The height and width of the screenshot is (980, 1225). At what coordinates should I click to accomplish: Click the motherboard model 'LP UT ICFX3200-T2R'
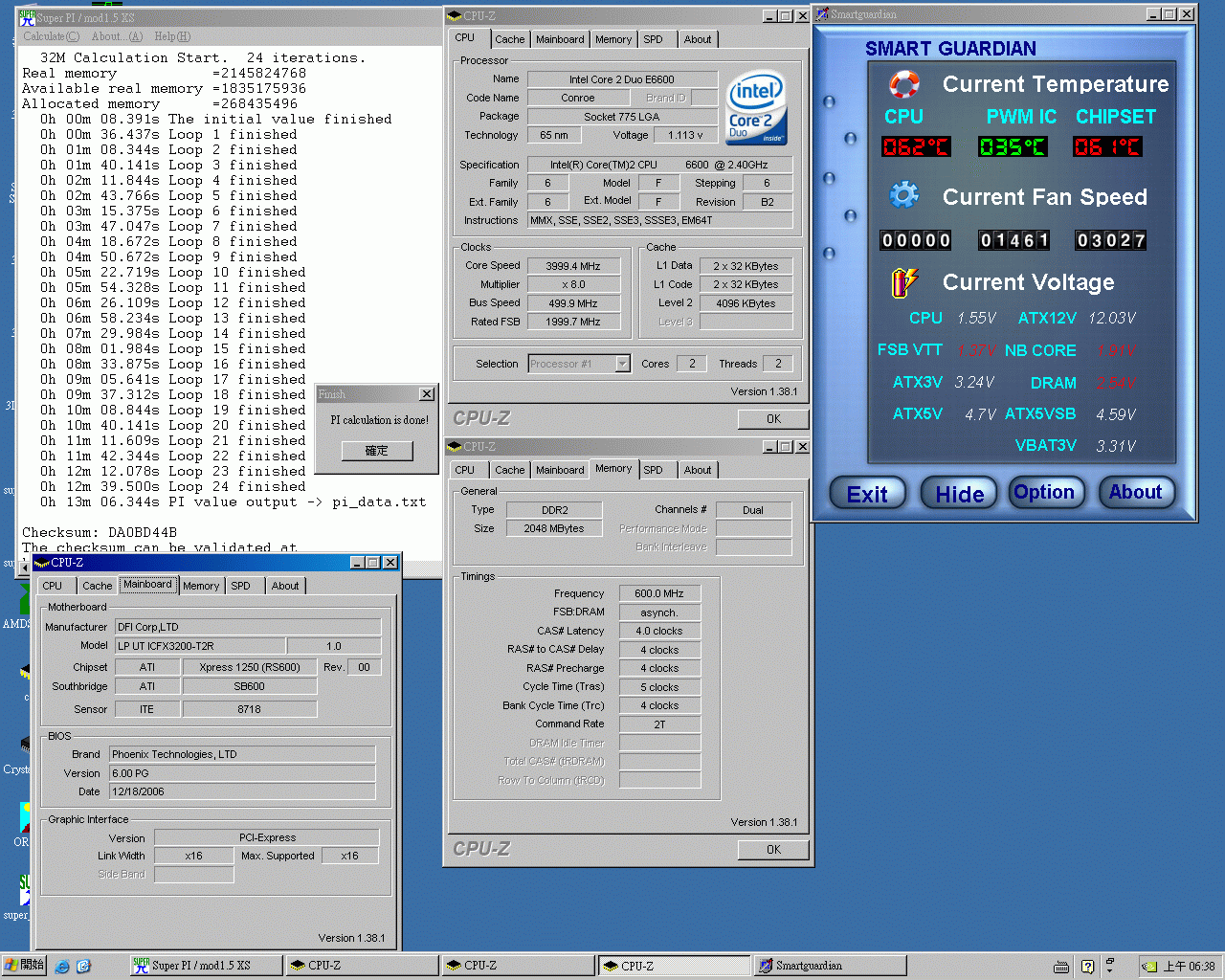[x=200, y=646]
